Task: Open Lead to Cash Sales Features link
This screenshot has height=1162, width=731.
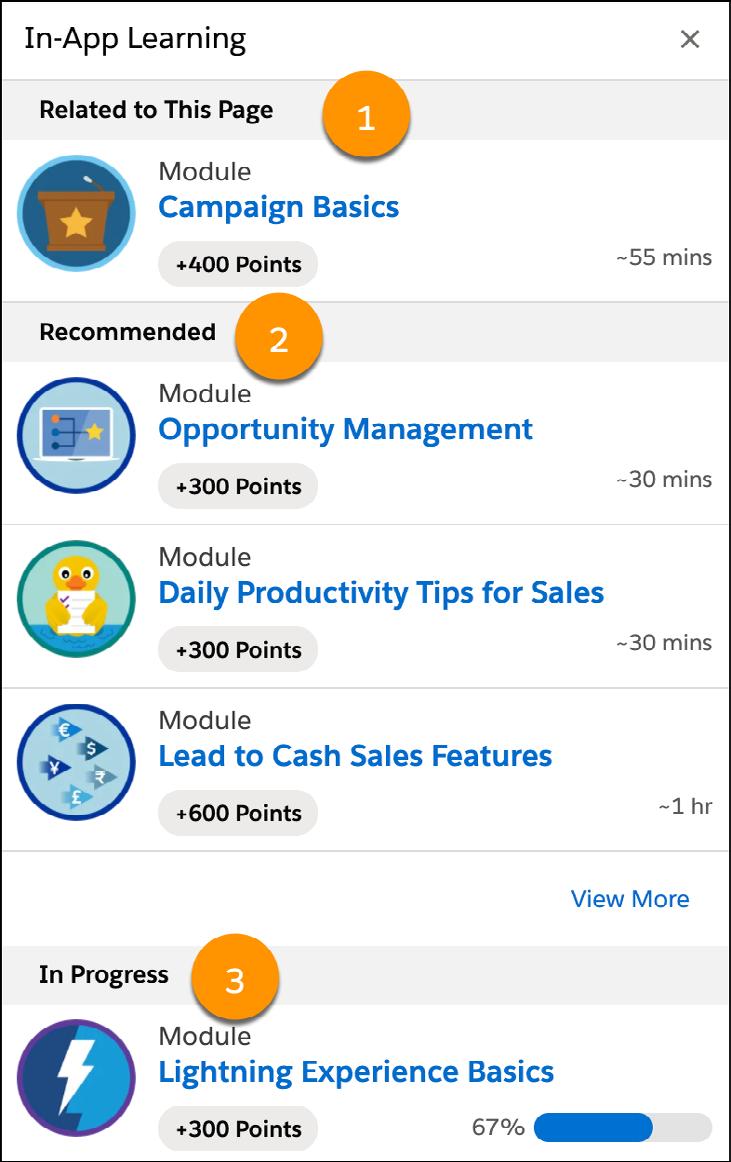Action: tap(355, 756)
